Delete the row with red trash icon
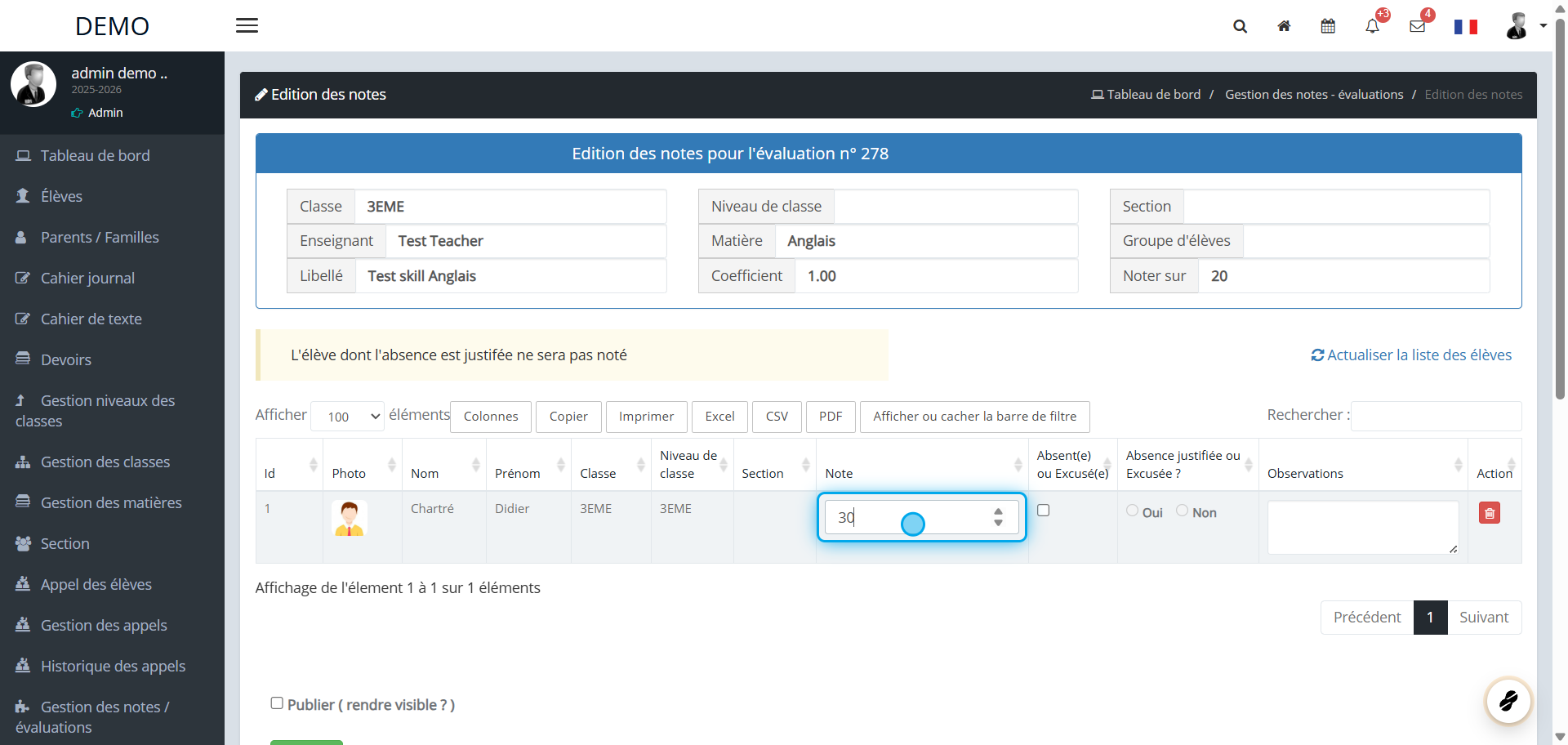1568x745 pixels. [1489, 513]
